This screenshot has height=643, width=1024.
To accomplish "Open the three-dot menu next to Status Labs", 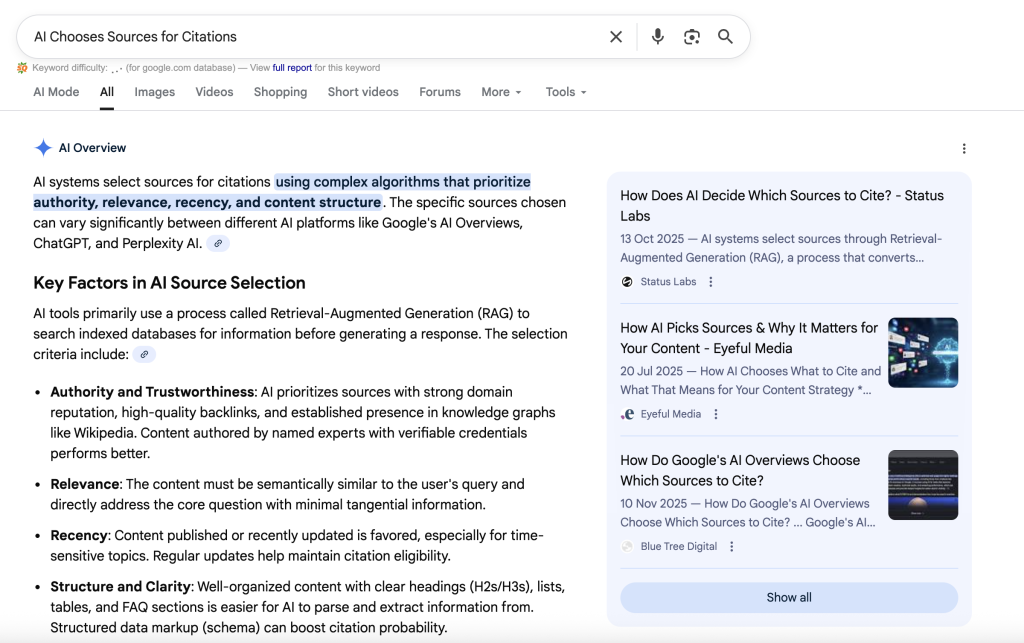I will click(711, 282).
